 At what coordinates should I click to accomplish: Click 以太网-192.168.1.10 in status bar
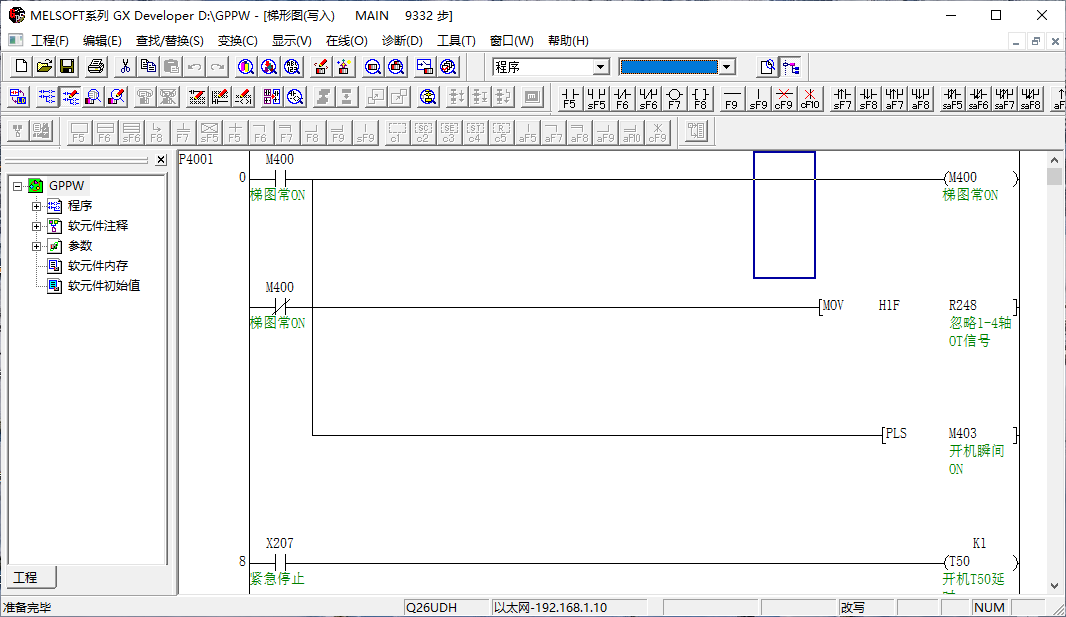[550, 607]
